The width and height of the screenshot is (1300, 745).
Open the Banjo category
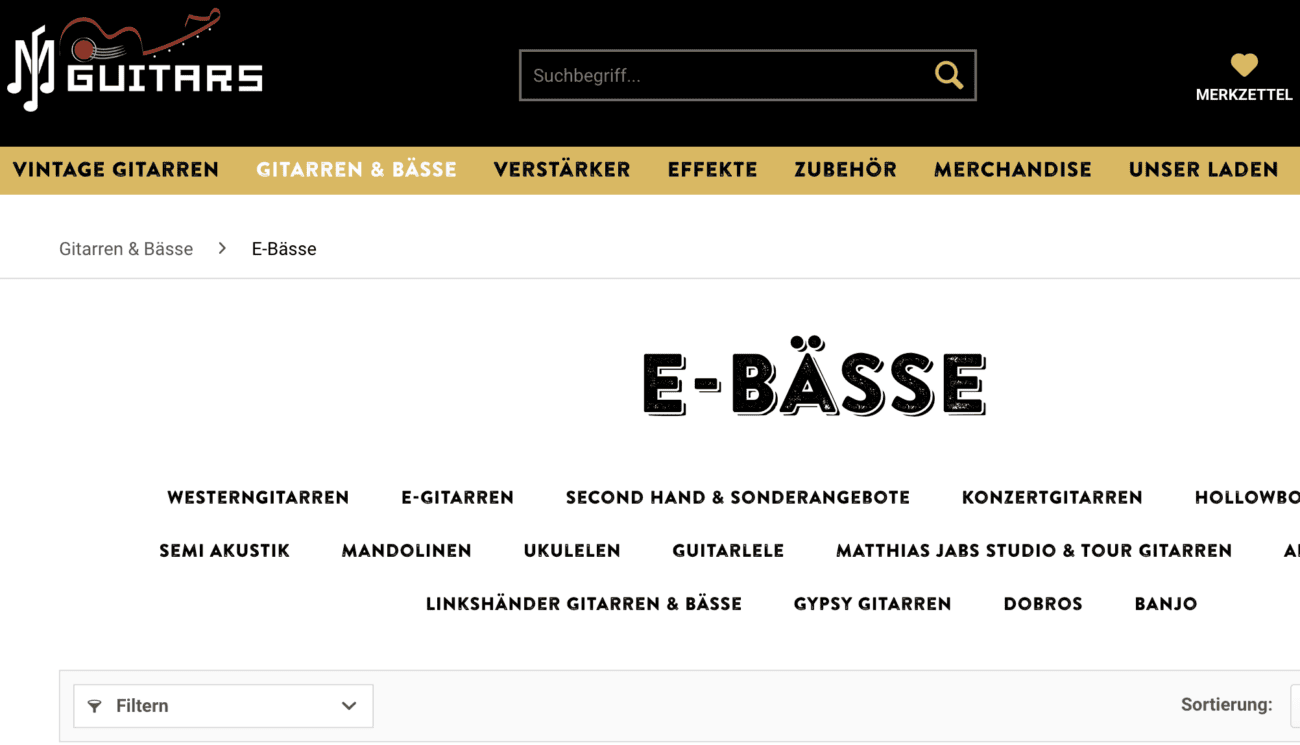point(1166,604)
